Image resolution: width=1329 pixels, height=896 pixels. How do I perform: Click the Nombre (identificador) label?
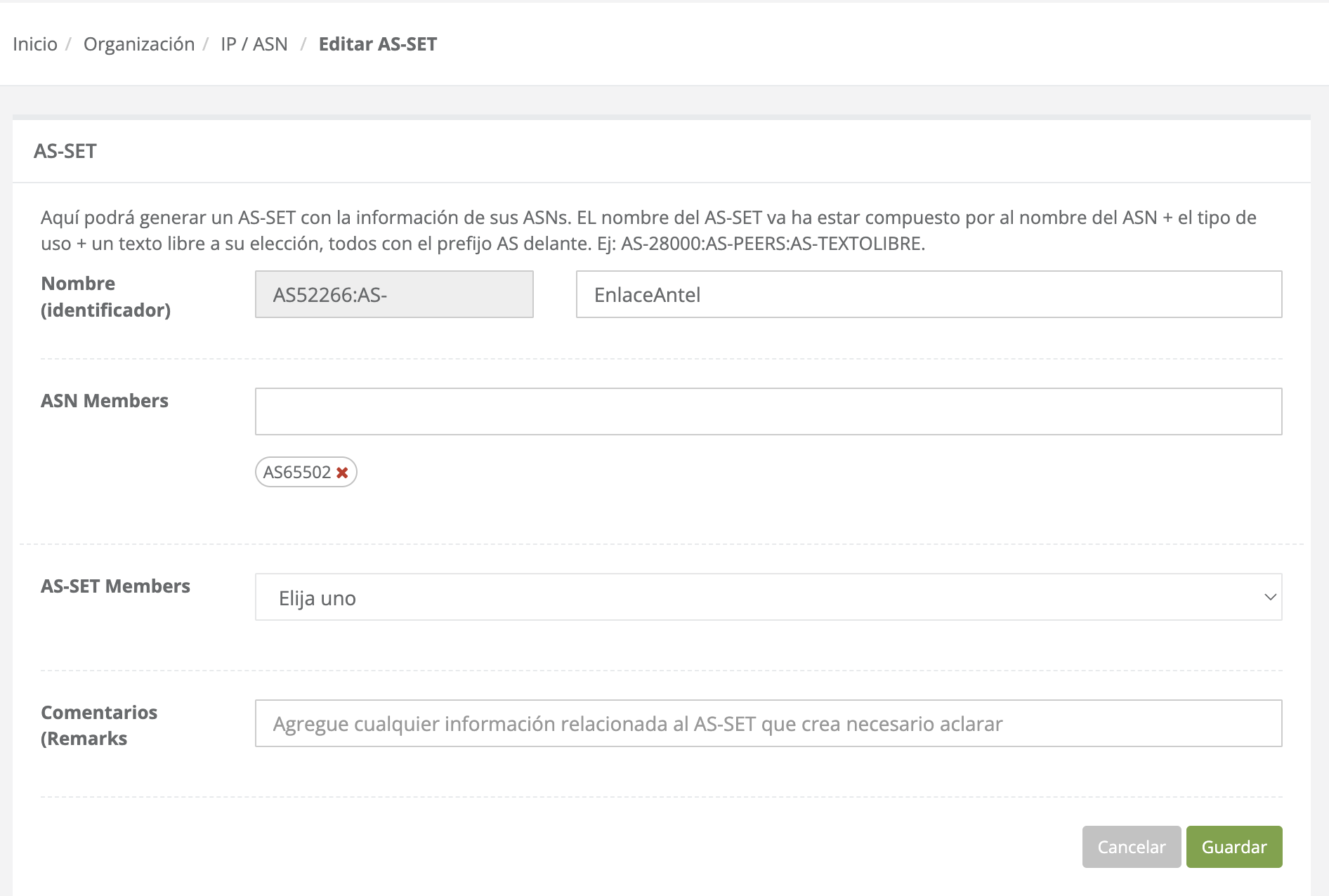(105, 296)
